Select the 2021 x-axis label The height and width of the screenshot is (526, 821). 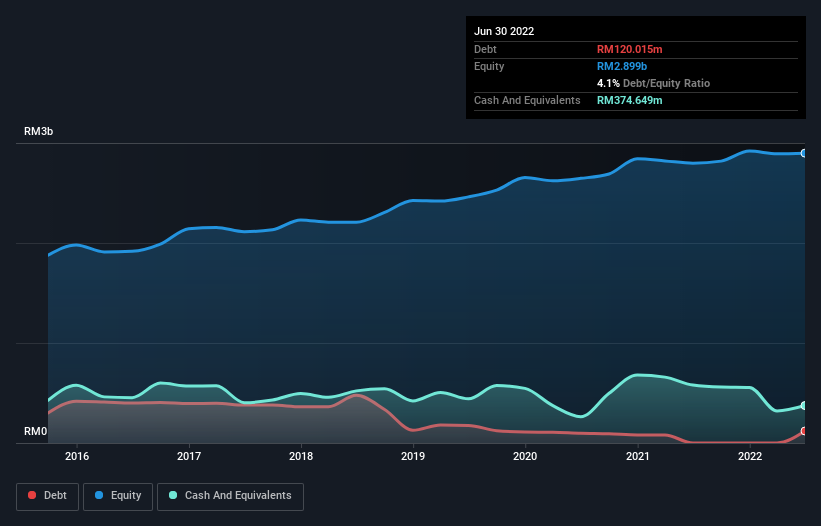point(637,457)
